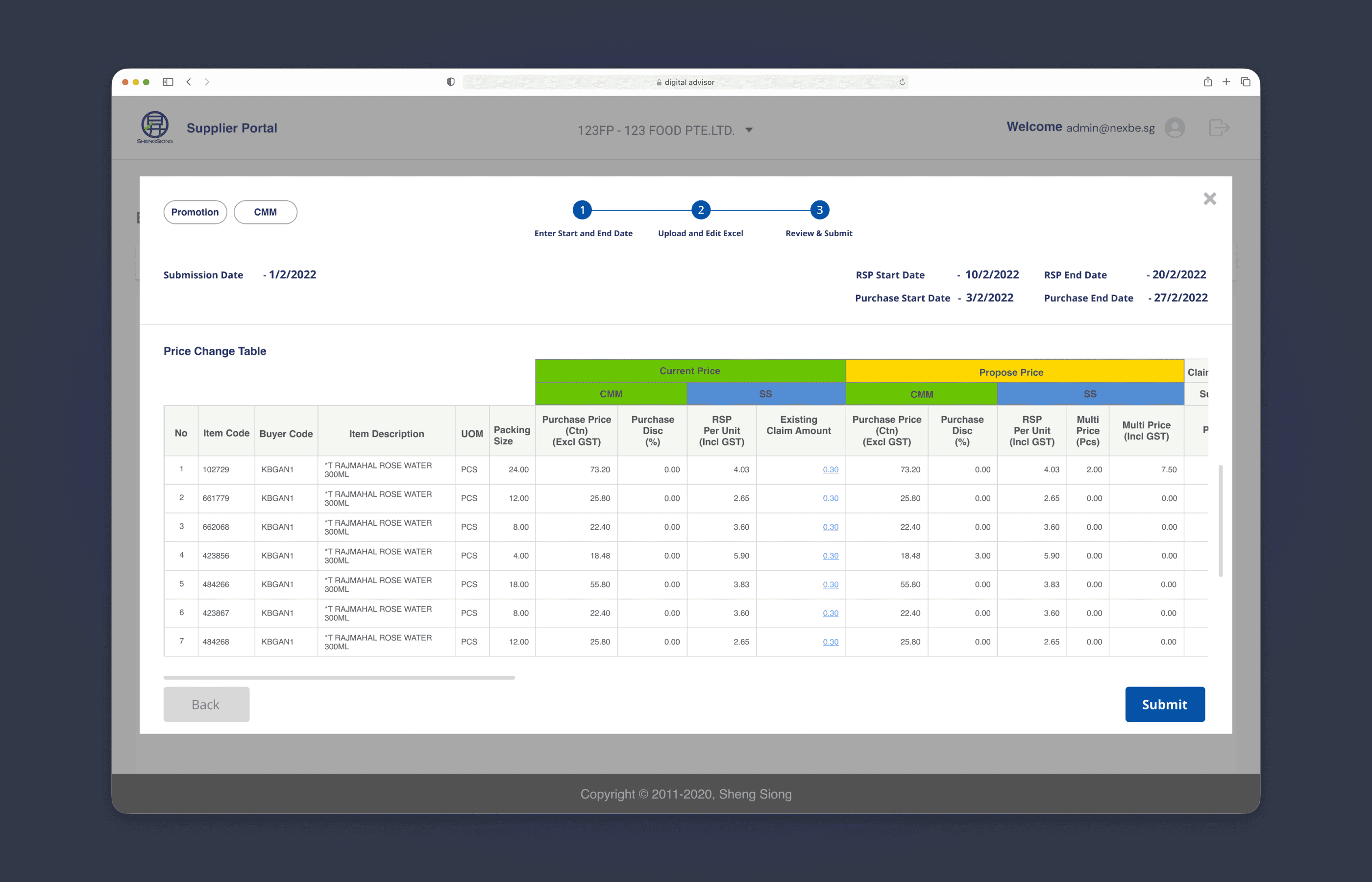Open claim amount 0.30 link for item 102729

pyautogui.click(x=830, y=469)
